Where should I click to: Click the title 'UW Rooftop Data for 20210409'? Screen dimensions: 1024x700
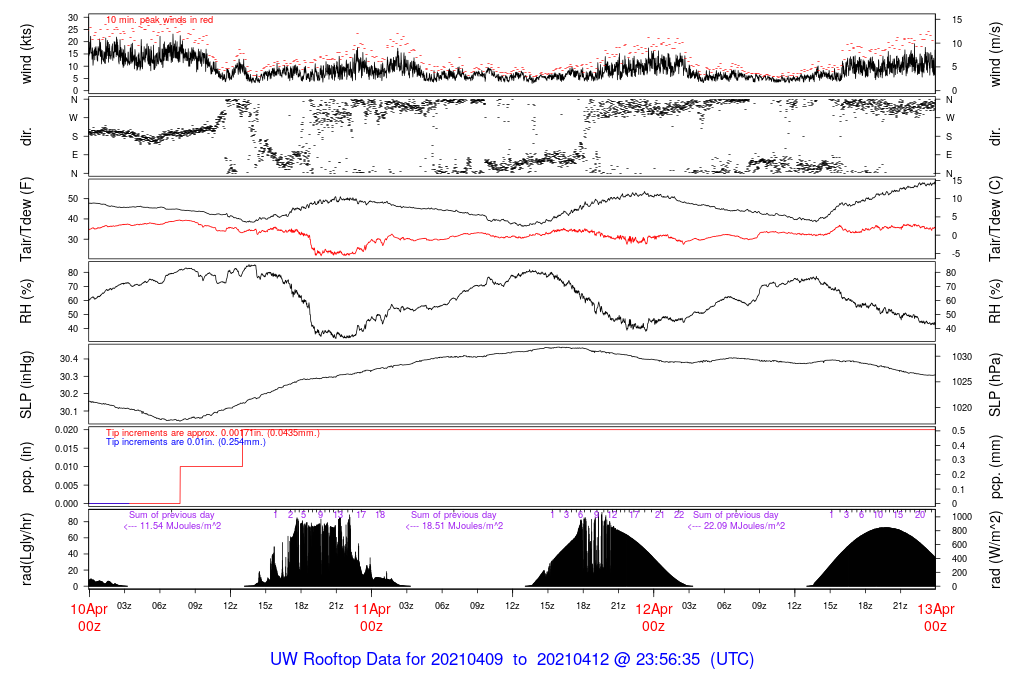click(386, 659)
